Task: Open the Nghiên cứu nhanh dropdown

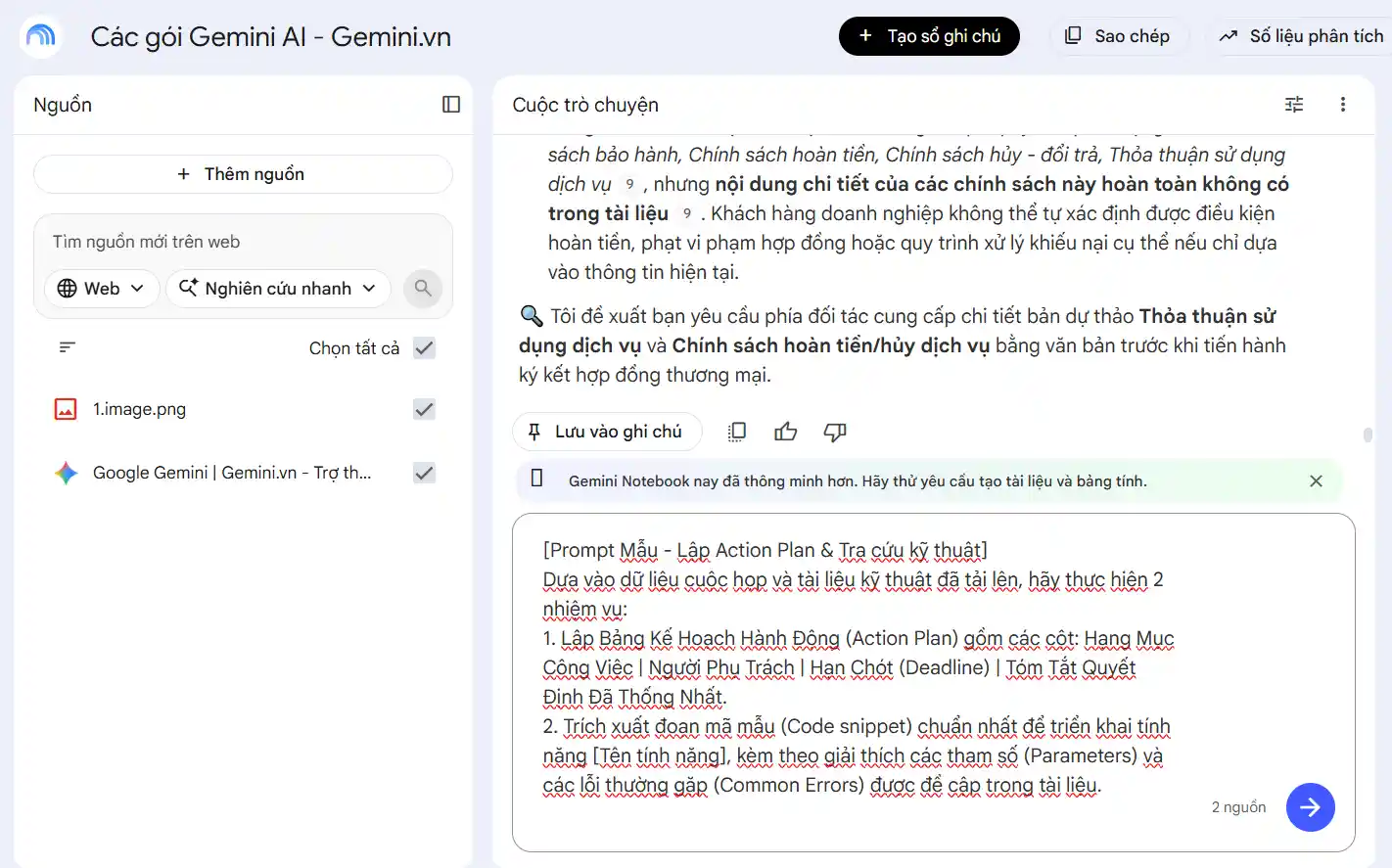Action: 278,289
